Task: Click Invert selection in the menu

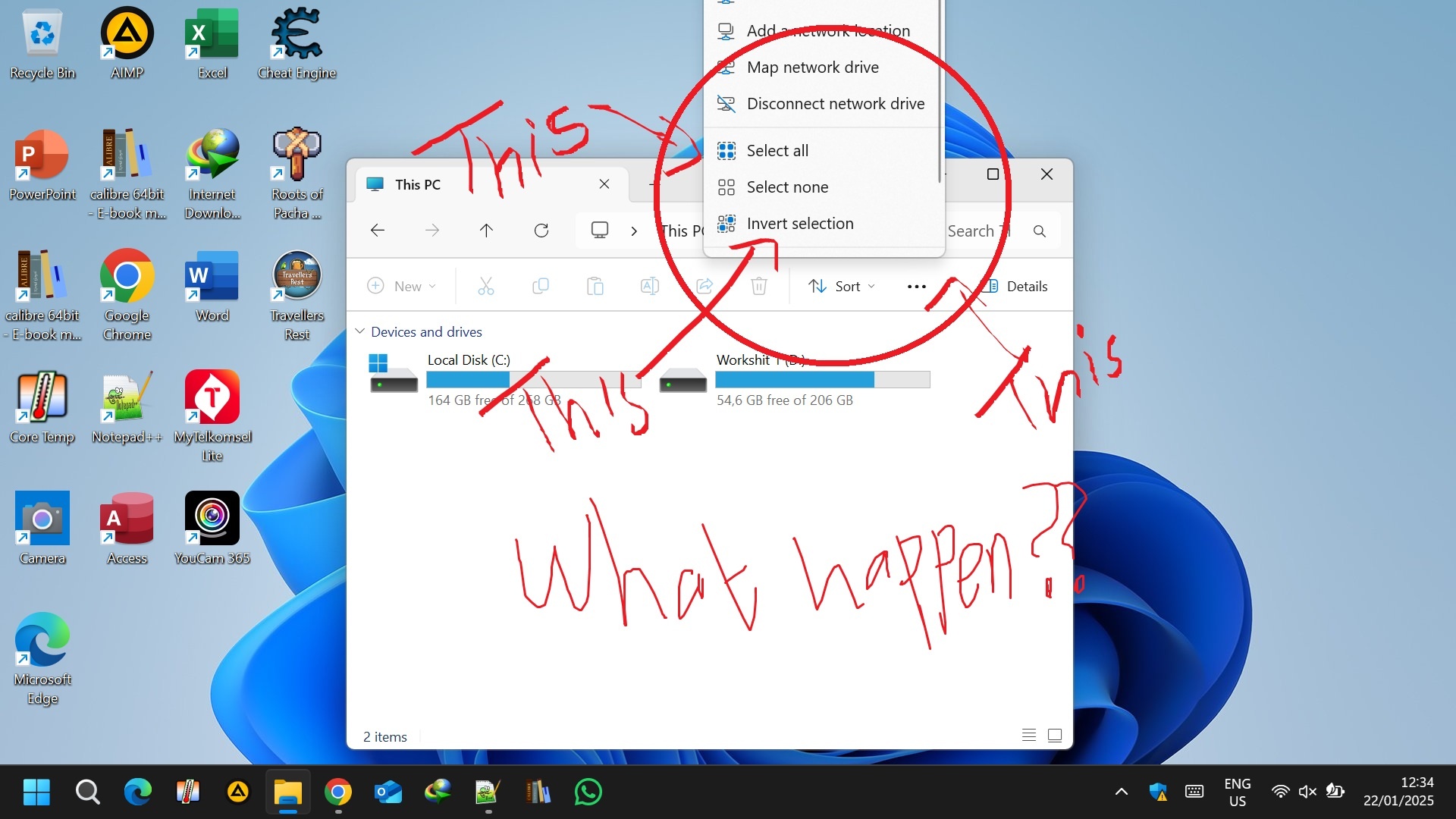Action: [x=824, y=224]
